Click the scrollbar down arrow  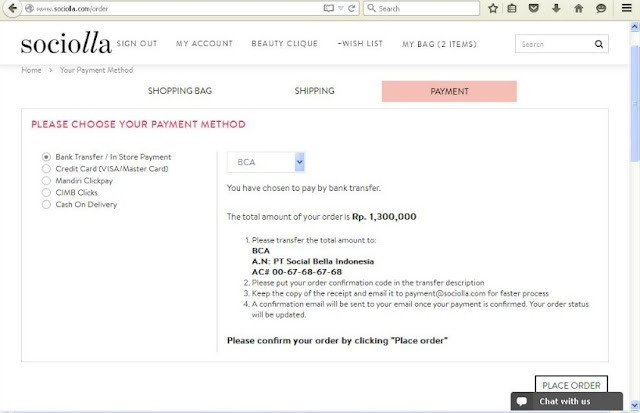point(635,405)
